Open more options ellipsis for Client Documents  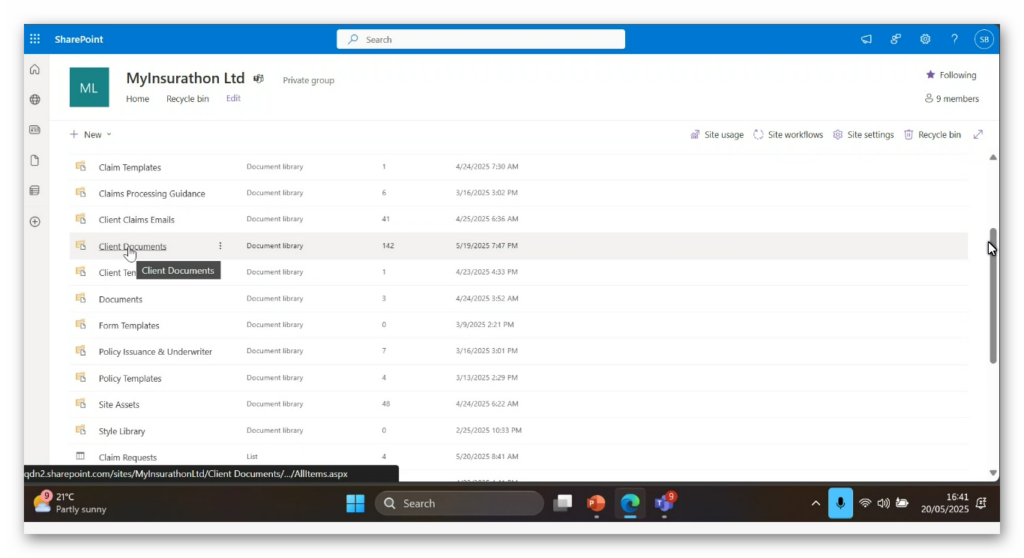(x=220, y=246)
